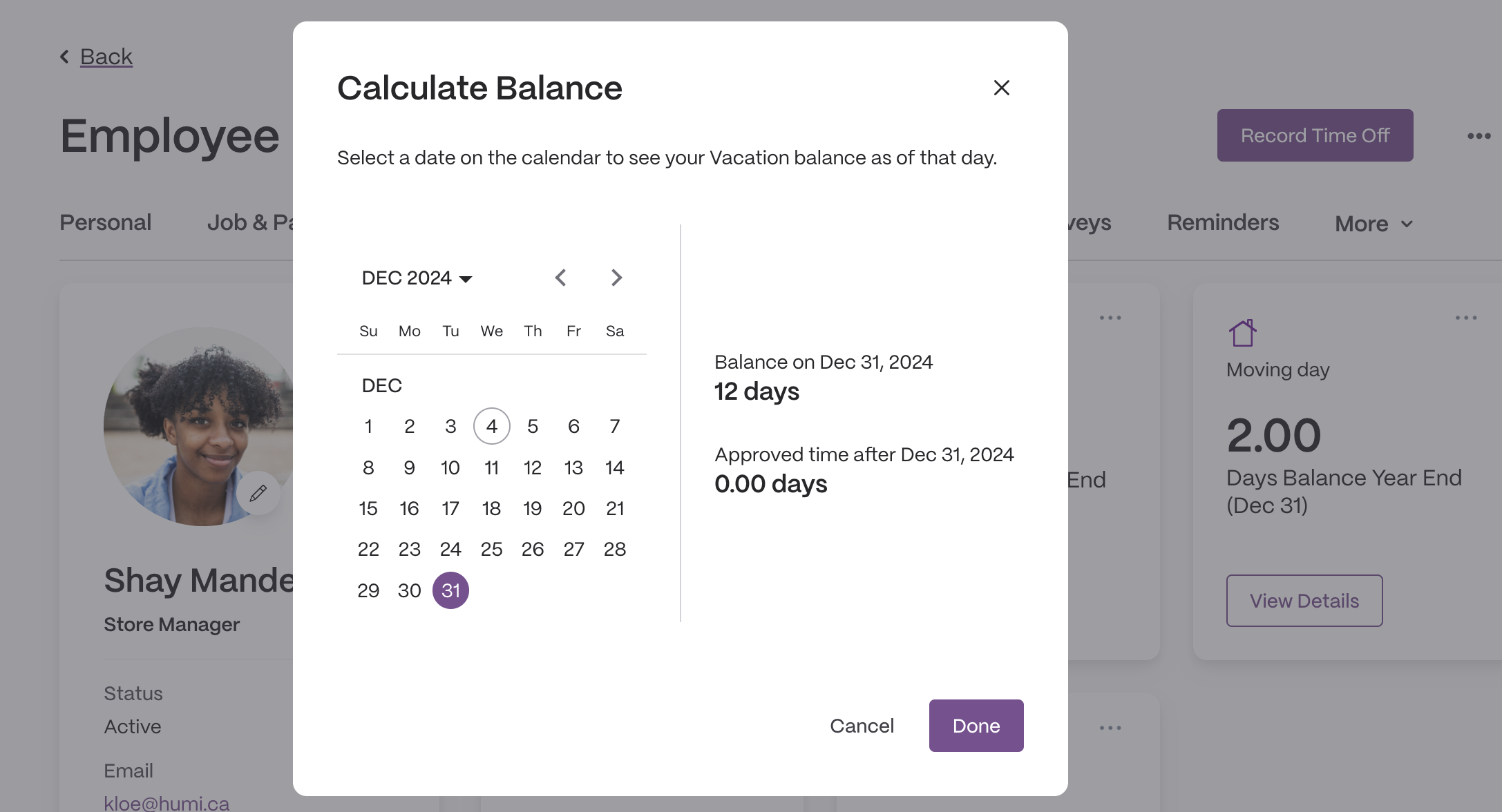Go to previous month in calendar
The width and height of the screenshot is (1502, 812).
(x=560, y=278)
